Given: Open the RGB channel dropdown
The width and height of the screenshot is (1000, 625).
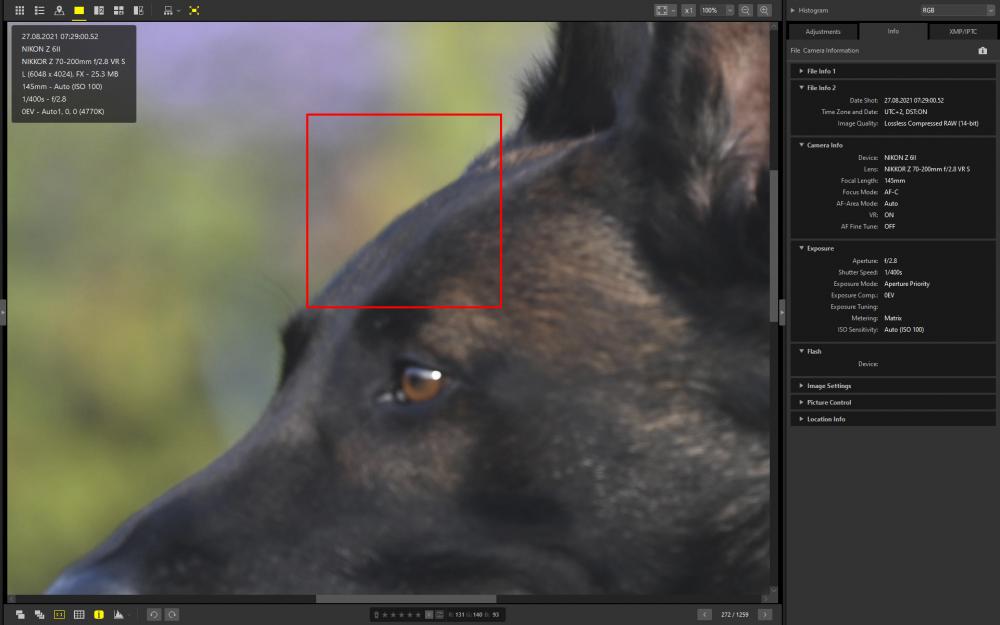Looking at the screenshot, I should (957, 10).
